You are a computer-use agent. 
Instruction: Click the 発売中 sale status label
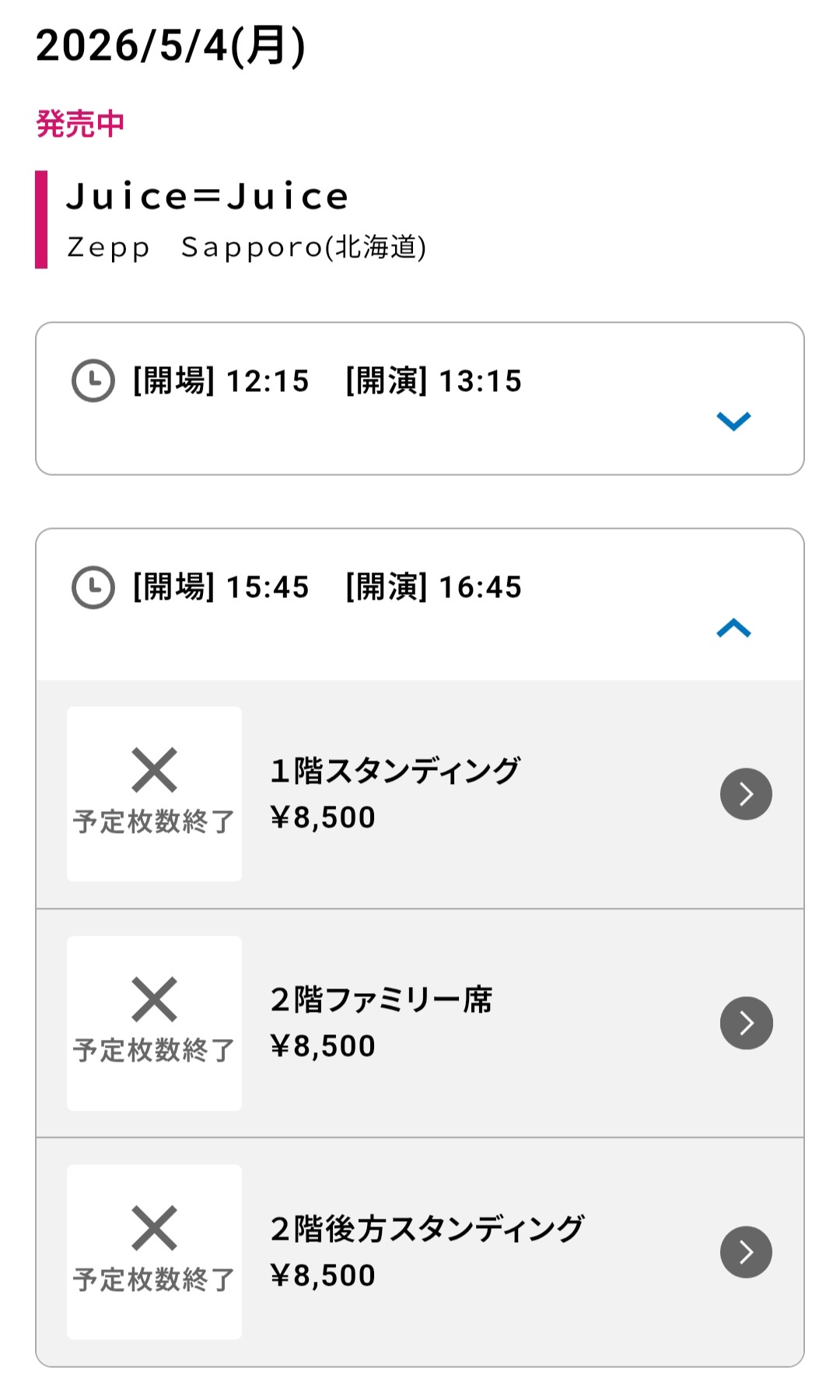point(80,124)
